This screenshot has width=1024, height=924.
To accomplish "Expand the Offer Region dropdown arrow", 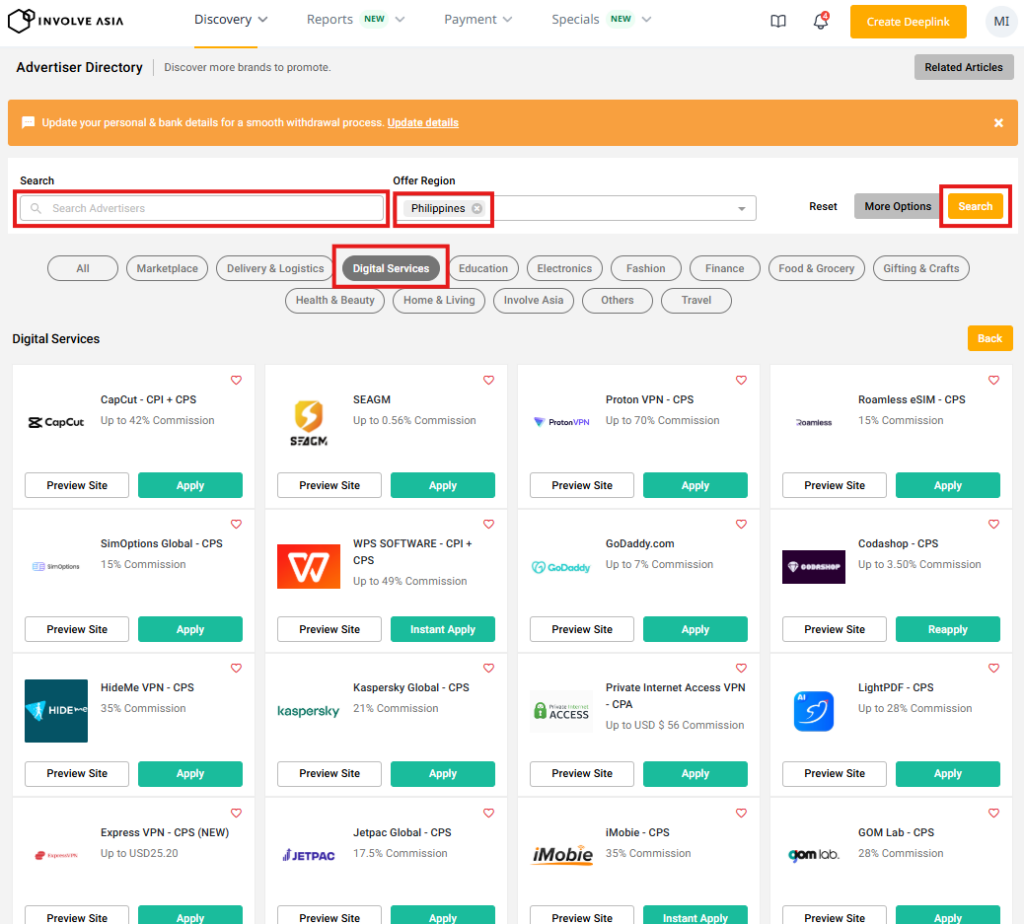I will click(x=741, y=209).
